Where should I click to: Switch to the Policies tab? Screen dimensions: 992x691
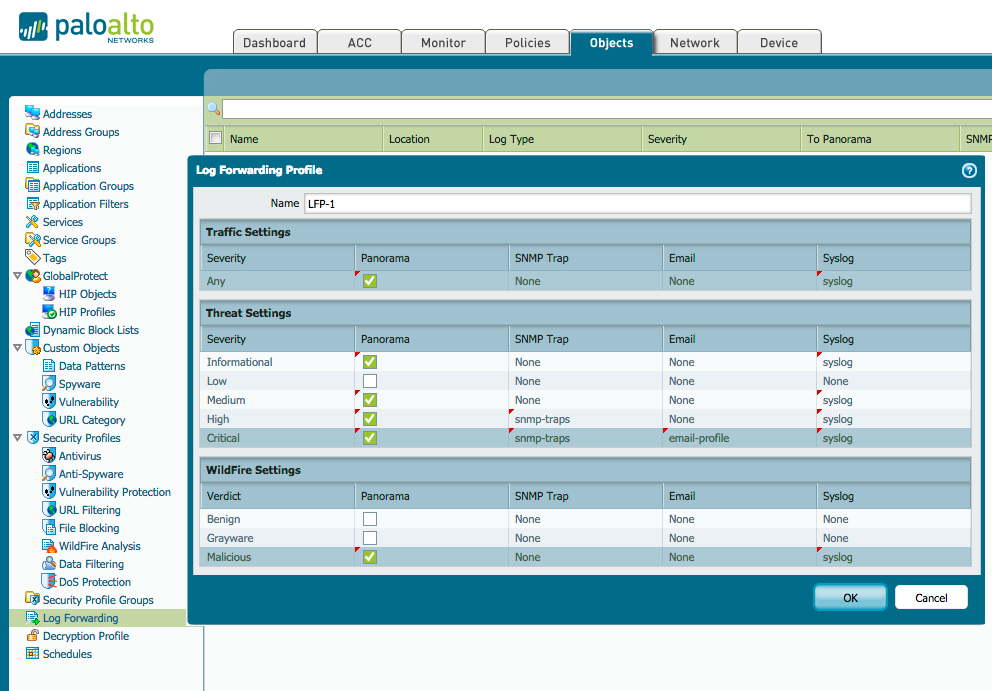[527, 42]
